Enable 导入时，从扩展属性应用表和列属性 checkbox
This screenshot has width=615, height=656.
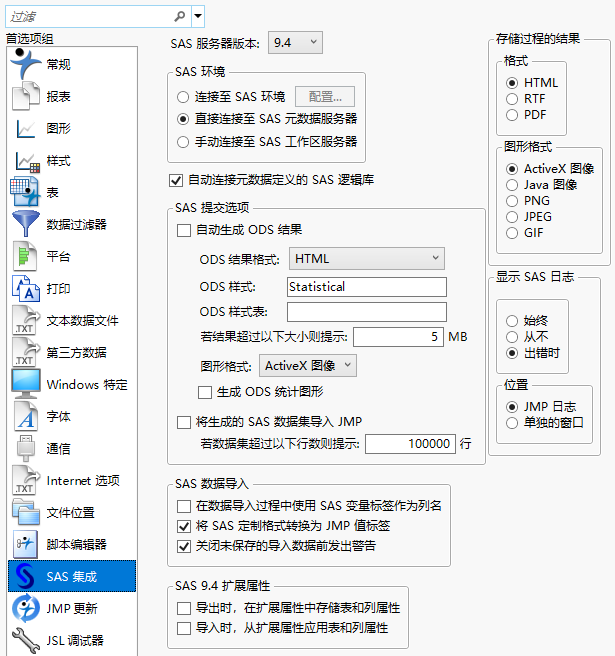tap(184, 628)
